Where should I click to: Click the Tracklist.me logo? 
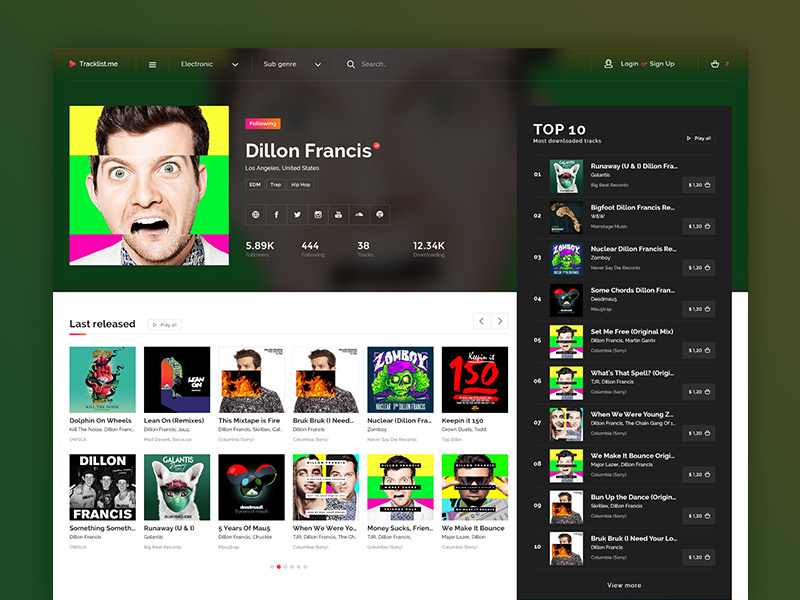[93, 64]
